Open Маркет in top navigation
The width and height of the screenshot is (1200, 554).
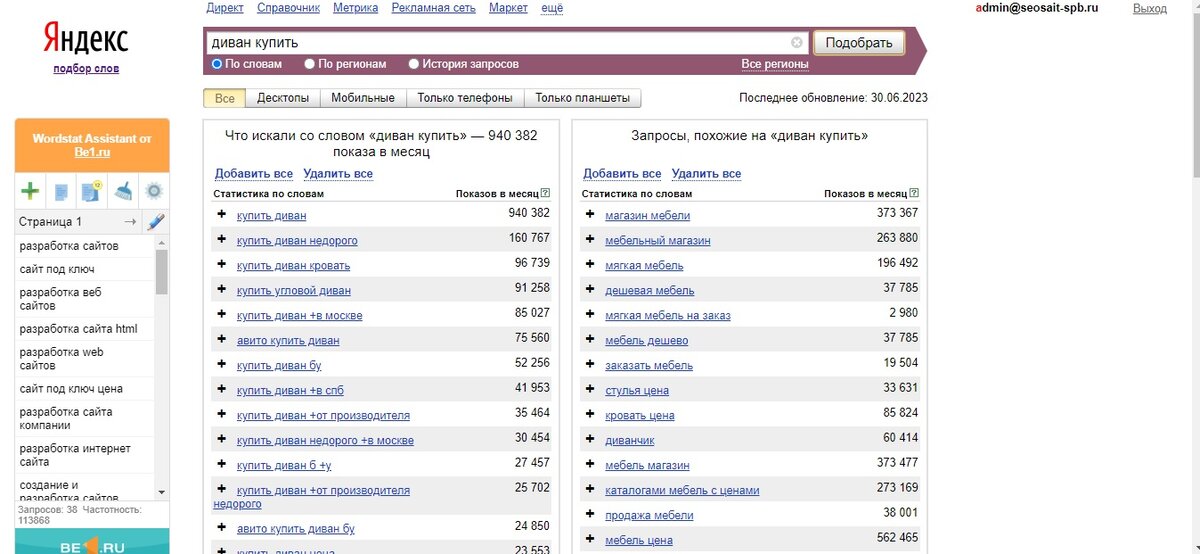click(509, 8)
